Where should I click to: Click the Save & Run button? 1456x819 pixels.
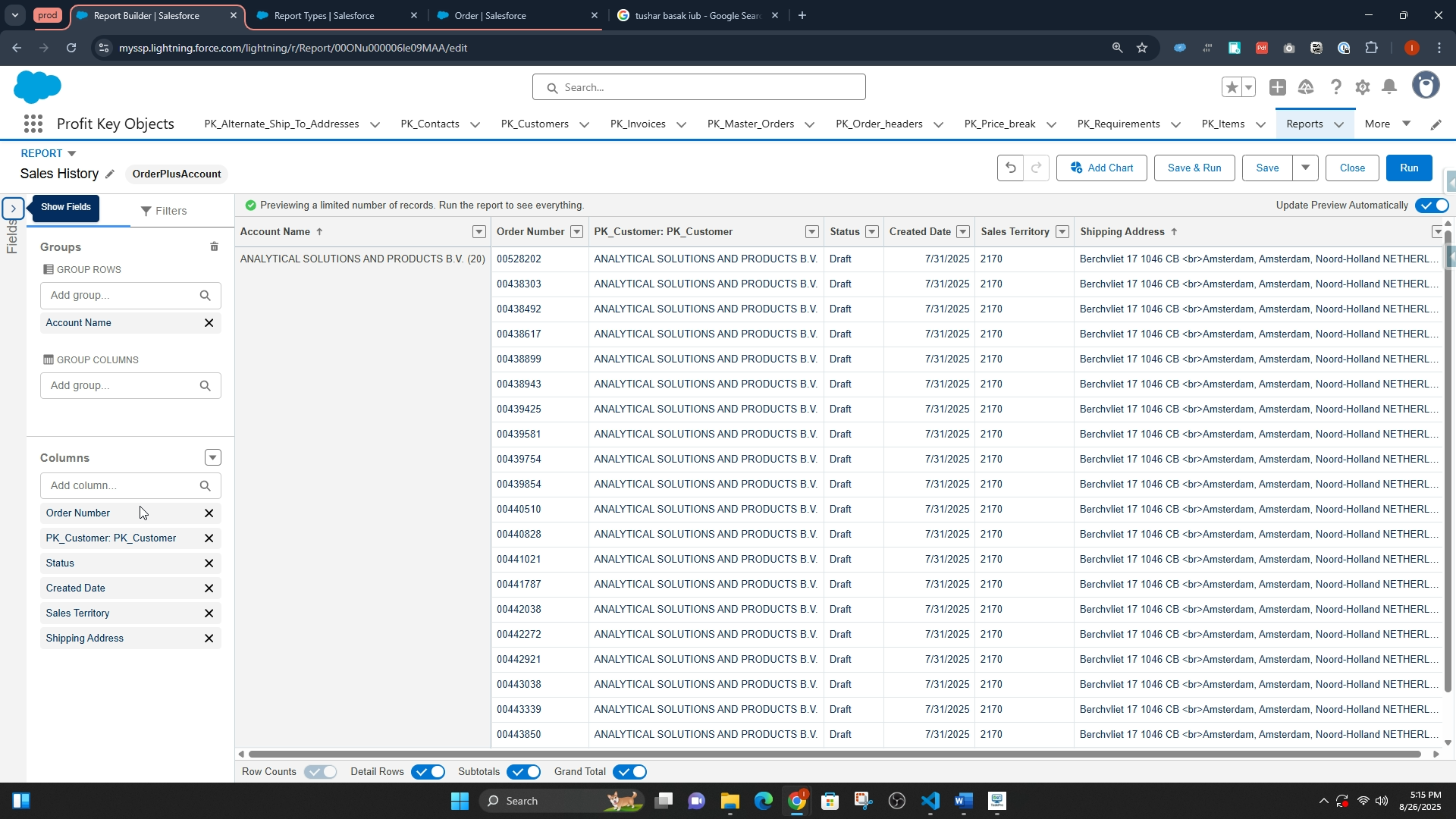coord(1194,168)
